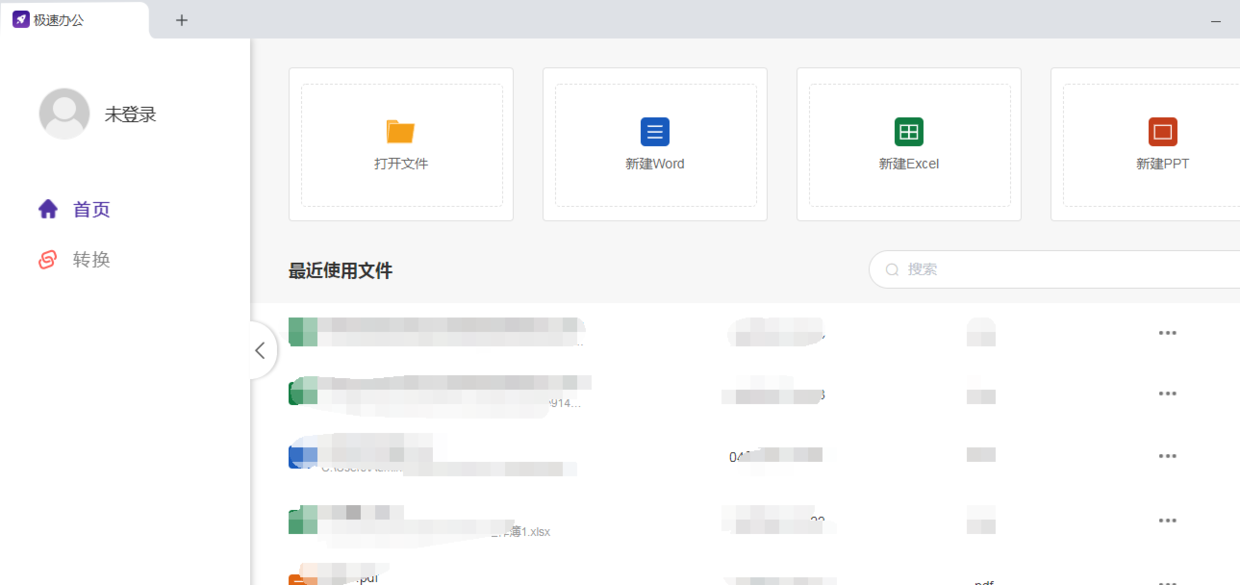This screenshot has width=1240, height=585.
Task: Switch to the 极速办公 tab
Action: coord(75,20)
